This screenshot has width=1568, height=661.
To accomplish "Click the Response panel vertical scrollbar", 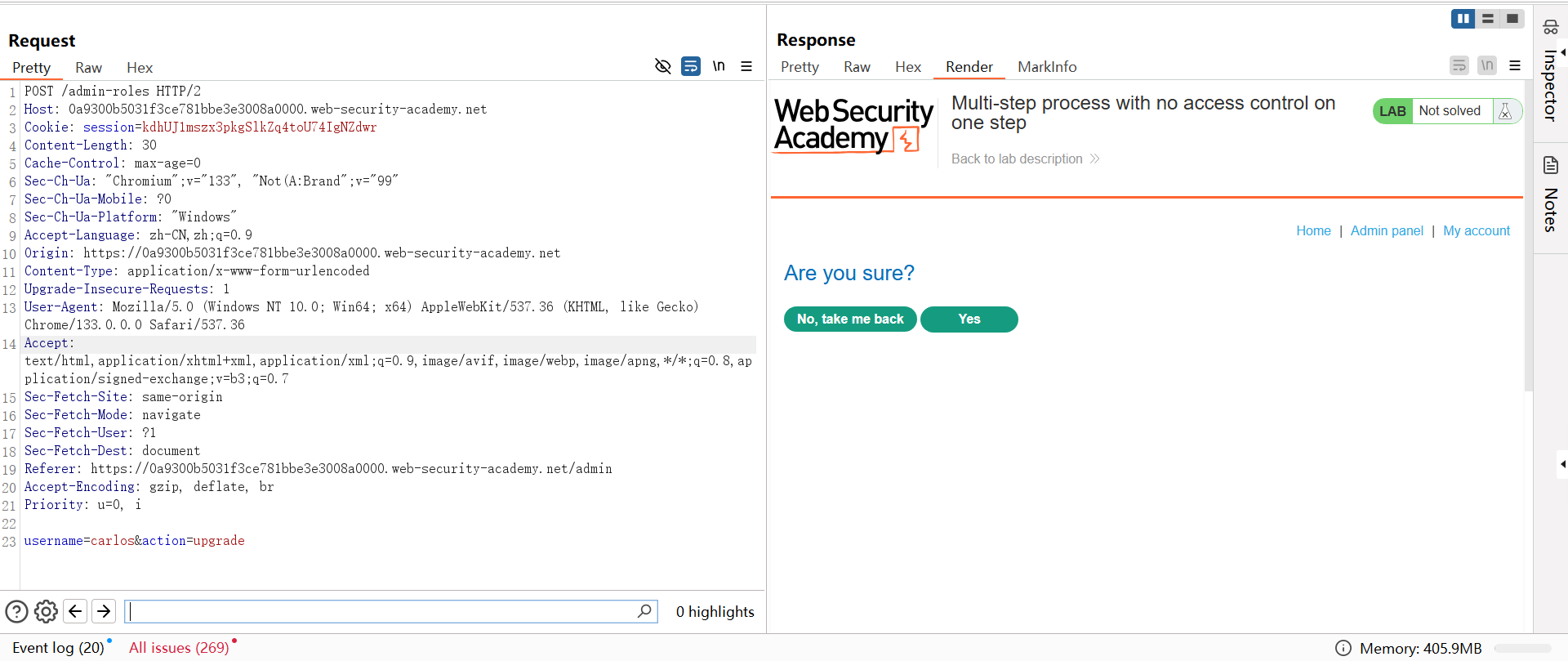I will [1528, 245].
